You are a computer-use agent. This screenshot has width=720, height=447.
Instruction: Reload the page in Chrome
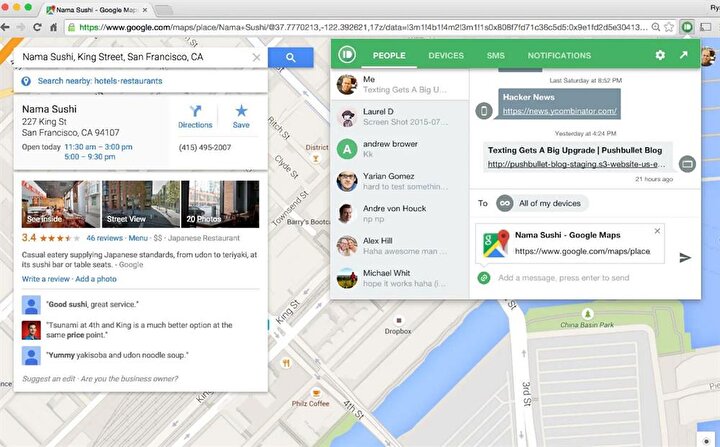click(37, 27)
